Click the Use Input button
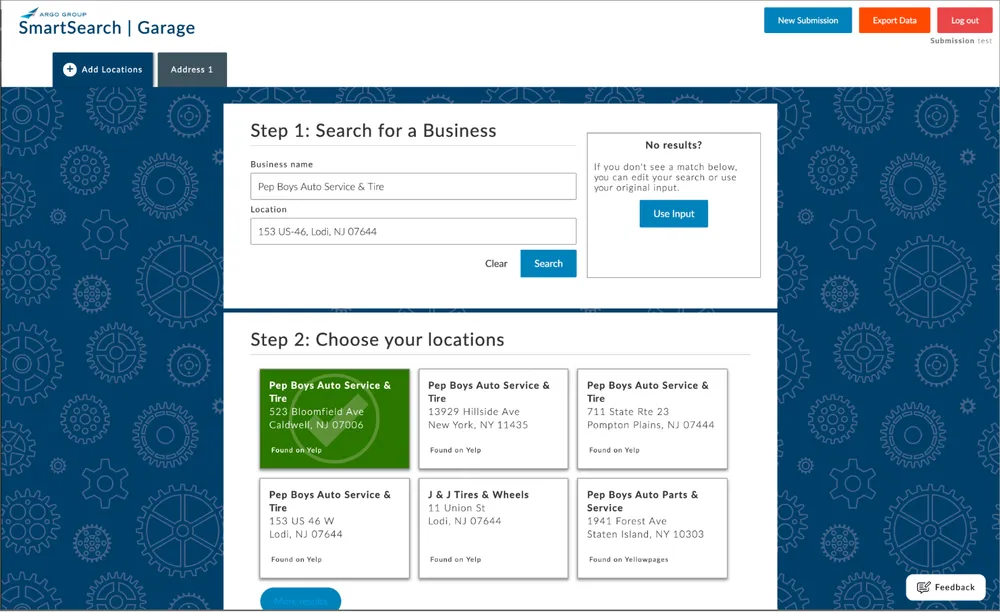Screen dimensions: 1000x612 [x=673, y=214]
